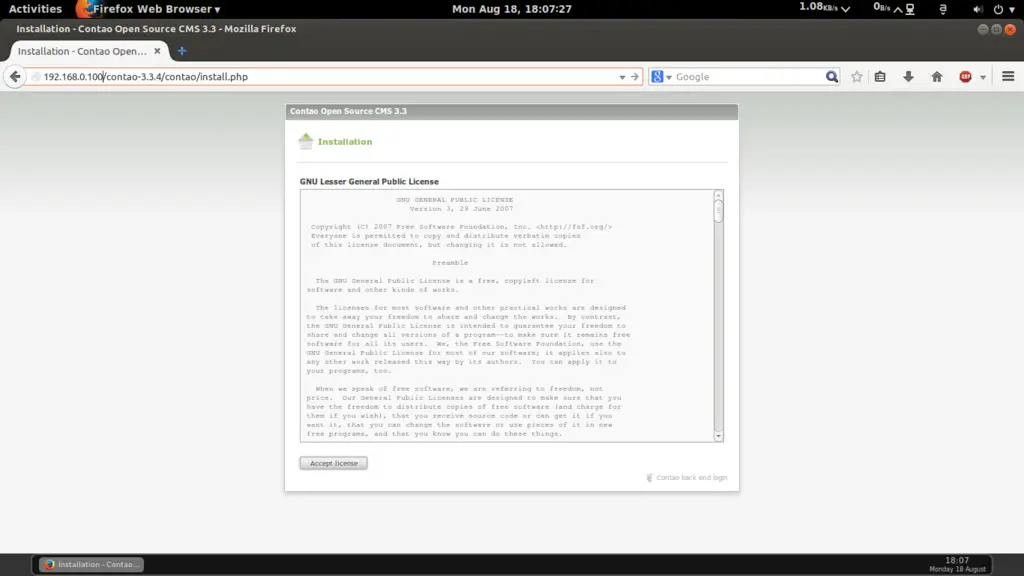Open the search engine selector dropdown

point(661,76)
